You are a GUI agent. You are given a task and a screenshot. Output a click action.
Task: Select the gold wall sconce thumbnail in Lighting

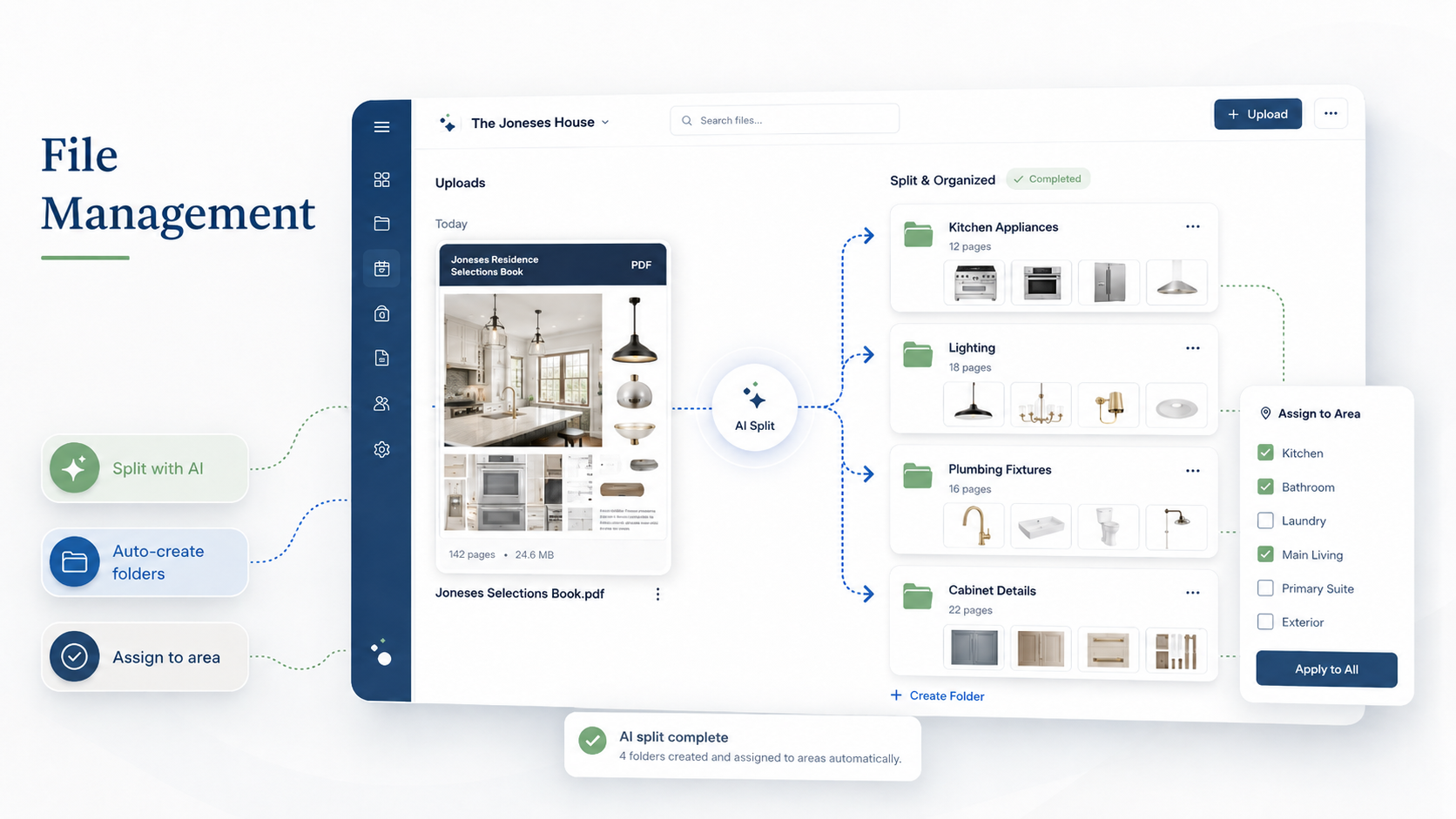tap(1108, 405)
